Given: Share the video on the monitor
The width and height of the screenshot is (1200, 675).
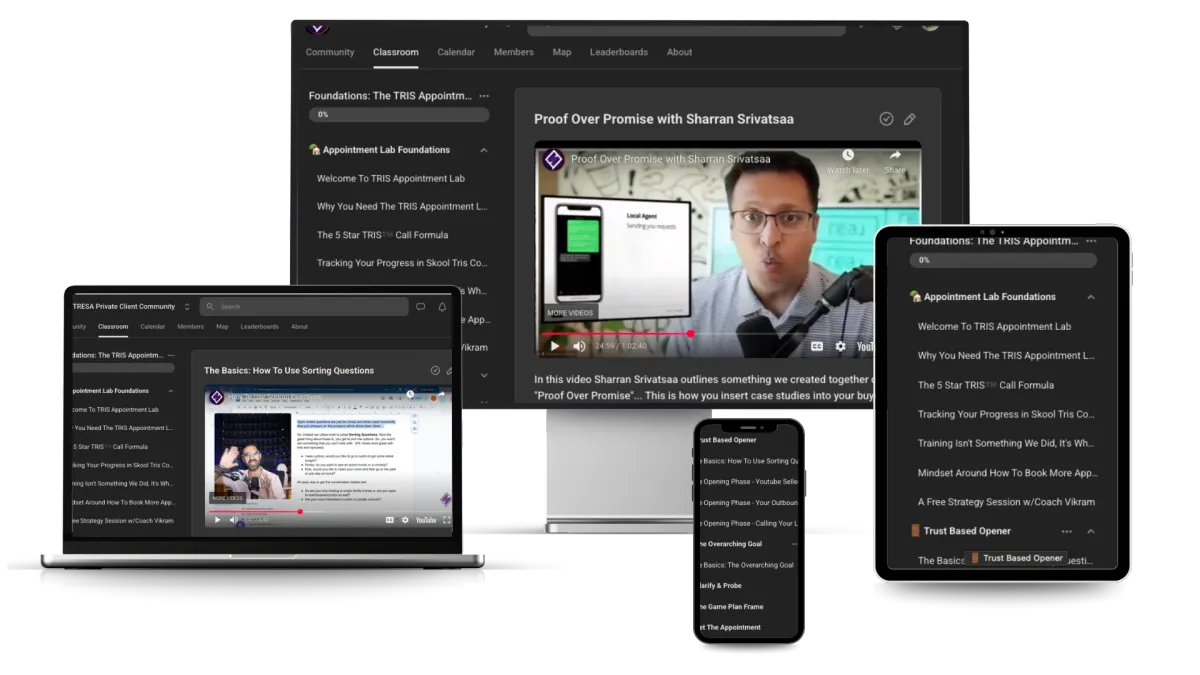Looking at the screenshot, I should [895, 161].
